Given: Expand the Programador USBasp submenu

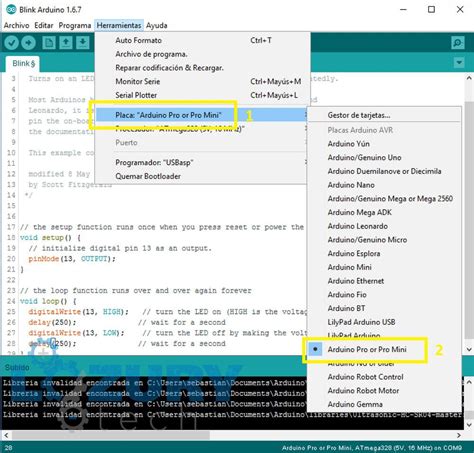Looking at the screenshot, I should click(202, 162).
